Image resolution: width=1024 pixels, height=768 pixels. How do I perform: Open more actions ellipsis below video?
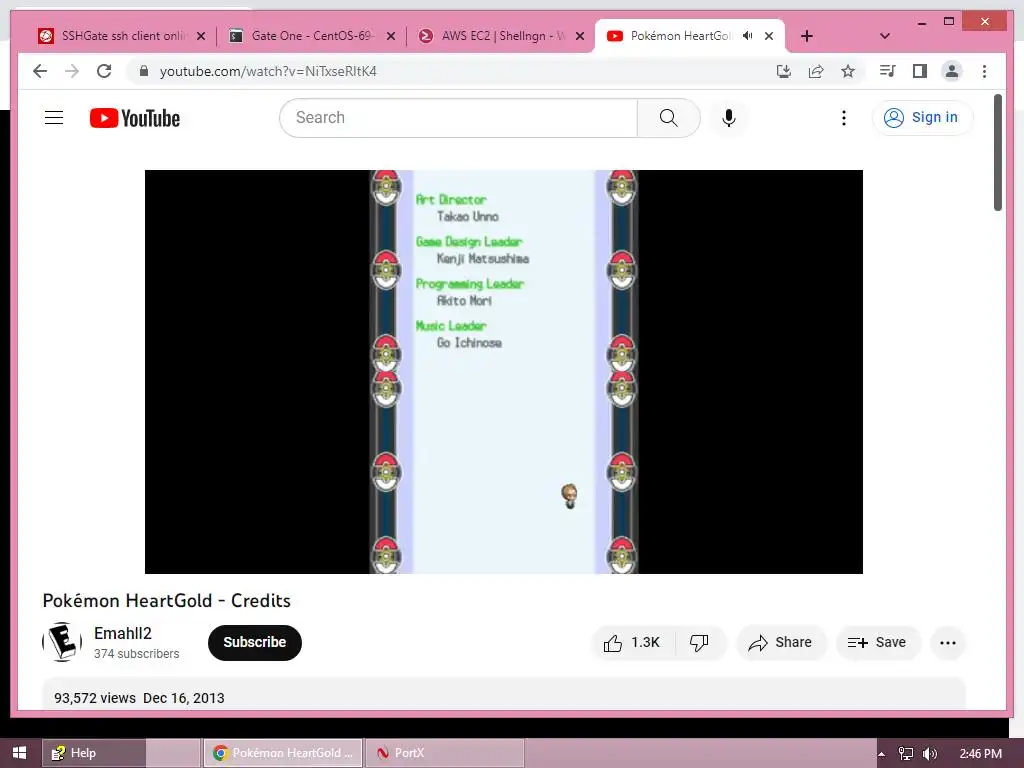pyautogui.click(x=948, y=643)
